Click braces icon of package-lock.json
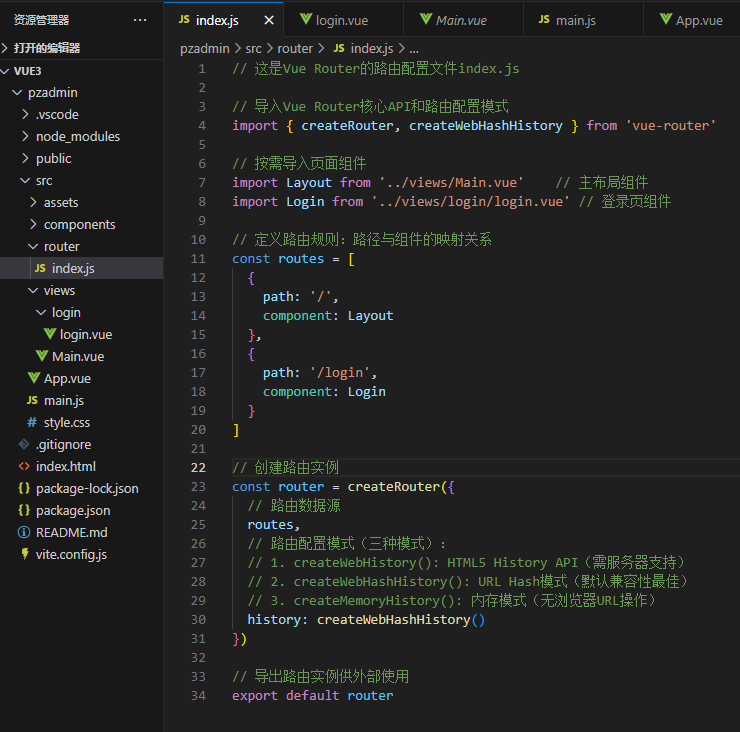Image resolution: width=740 pixels, height=732 pixels. [x=24, y=488]
